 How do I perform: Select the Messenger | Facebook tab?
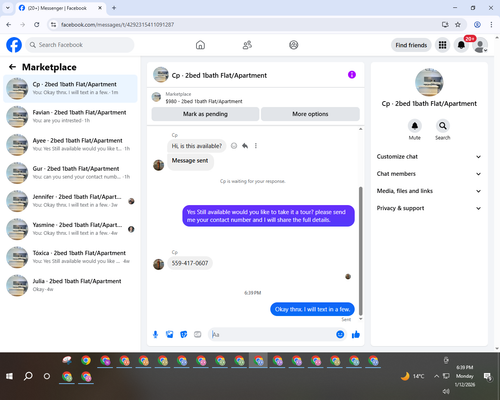tap(60, 8)
